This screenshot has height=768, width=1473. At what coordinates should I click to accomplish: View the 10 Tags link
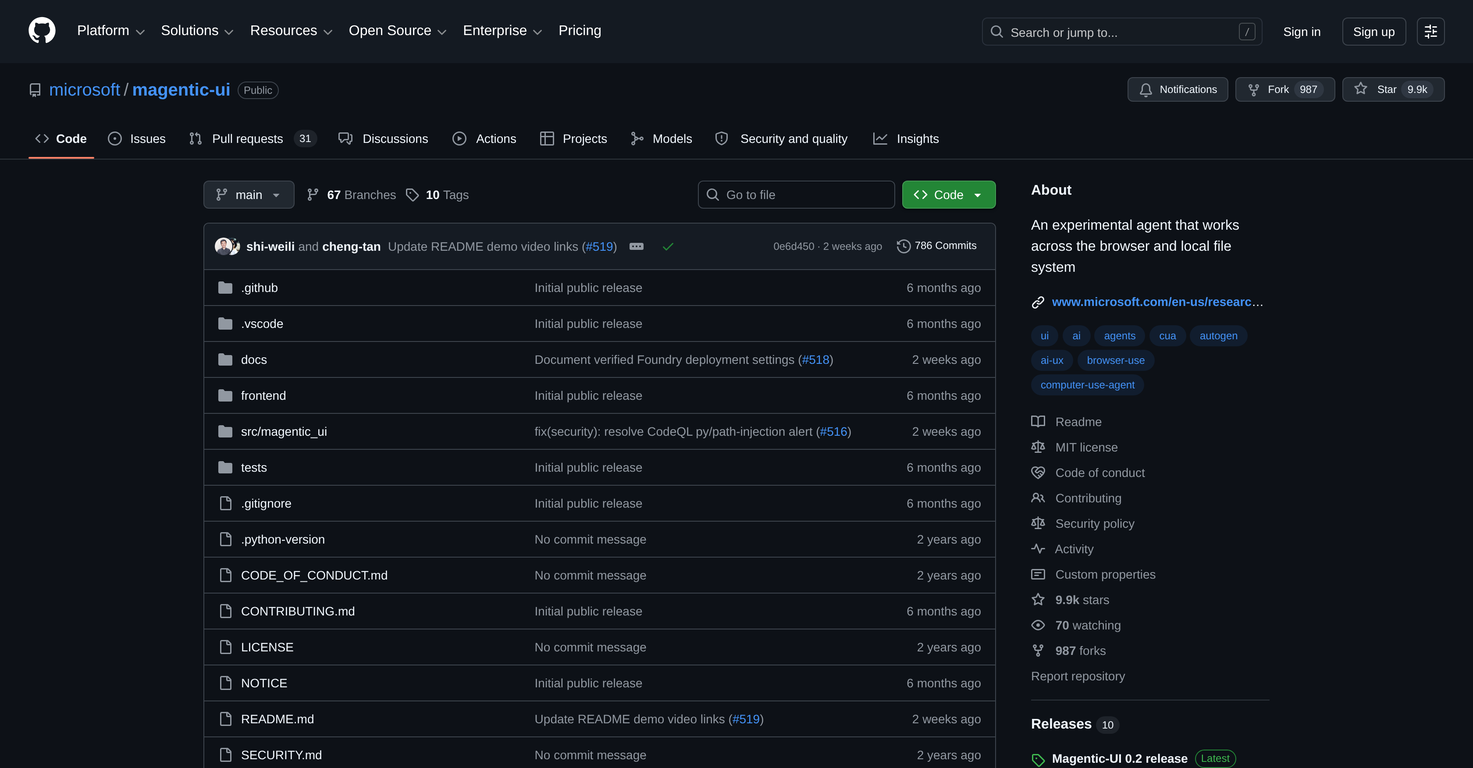tap(437, 195)
